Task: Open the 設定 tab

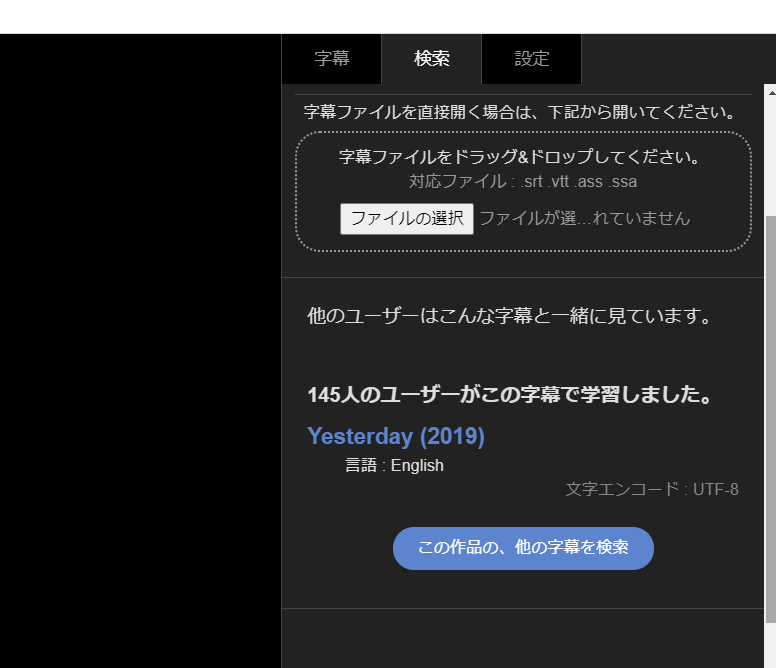Action: pyautogui.click(x=532, y=59)
